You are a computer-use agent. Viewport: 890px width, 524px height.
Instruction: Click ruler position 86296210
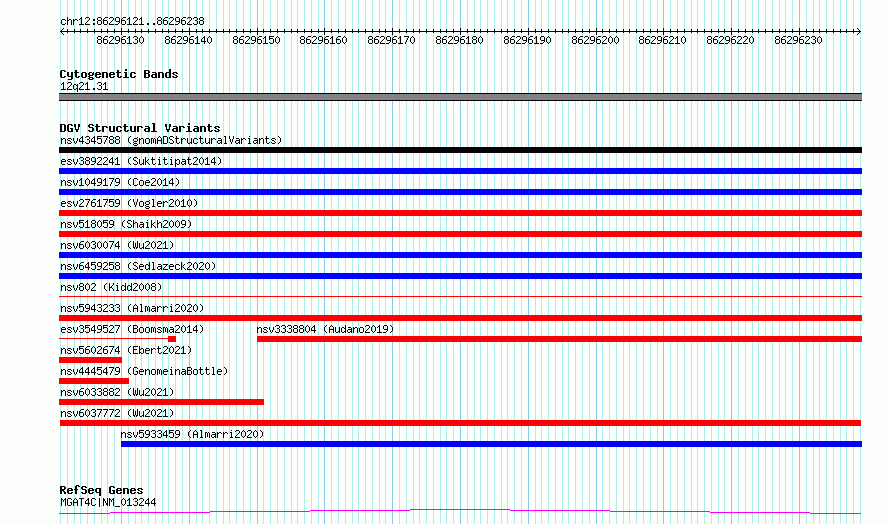click(662, 40)
